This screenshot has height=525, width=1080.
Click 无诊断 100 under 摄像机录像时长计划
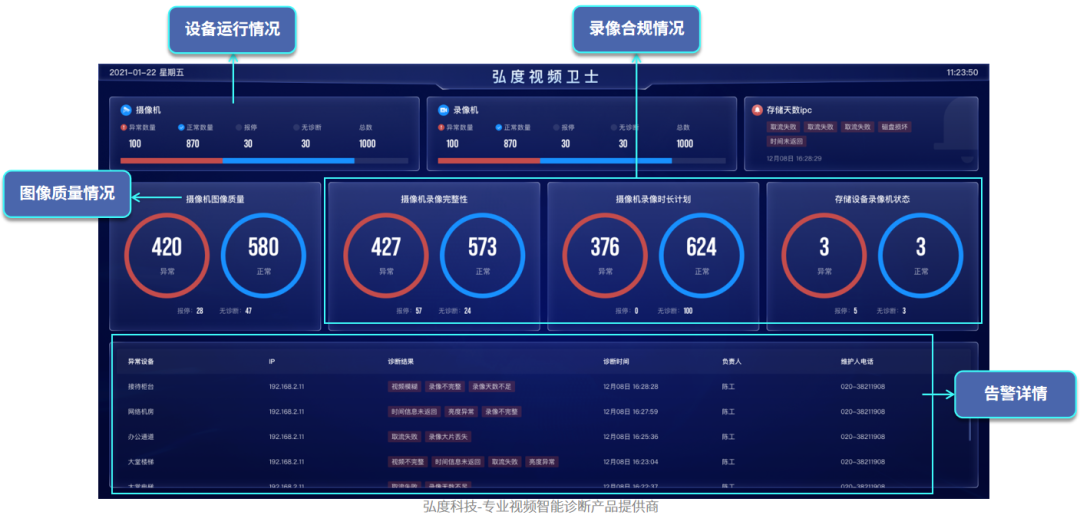point(675,311)
